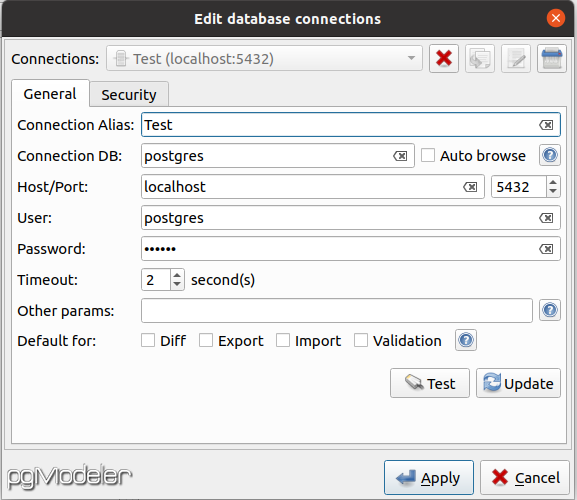Image resolution: width=577 pixels, height=500 pixels.
Task: Click the duplicate connection icon
Action: click(479, 58)
